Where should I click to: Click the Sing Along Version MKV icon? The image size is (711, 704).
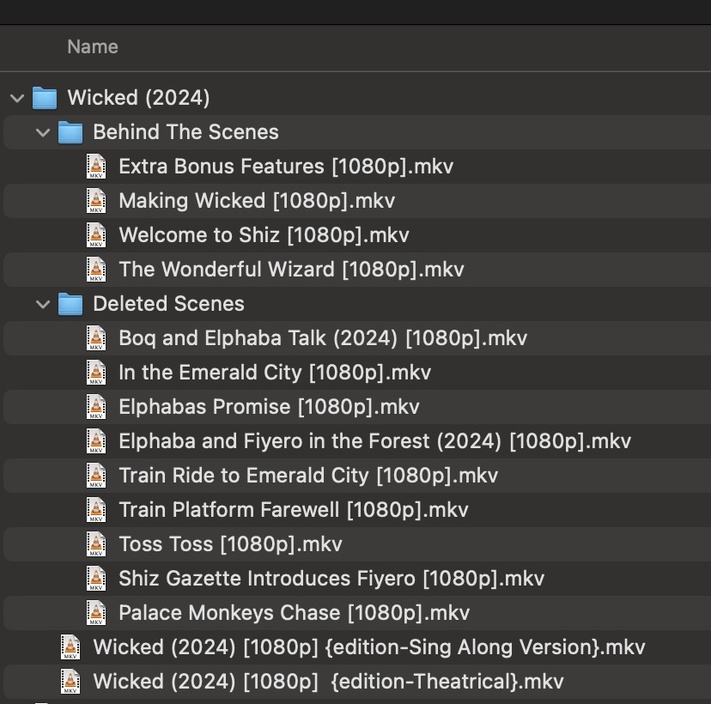click(x=70, y=648)
